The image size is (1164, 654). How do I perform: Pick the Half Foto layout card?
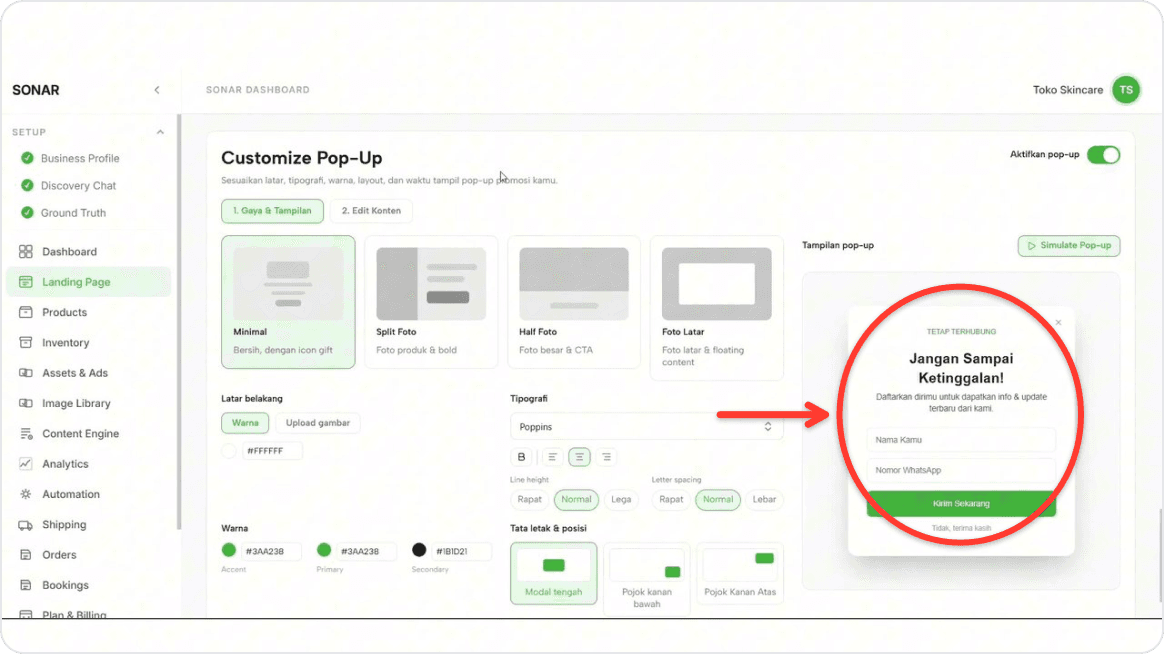point(574,302)
